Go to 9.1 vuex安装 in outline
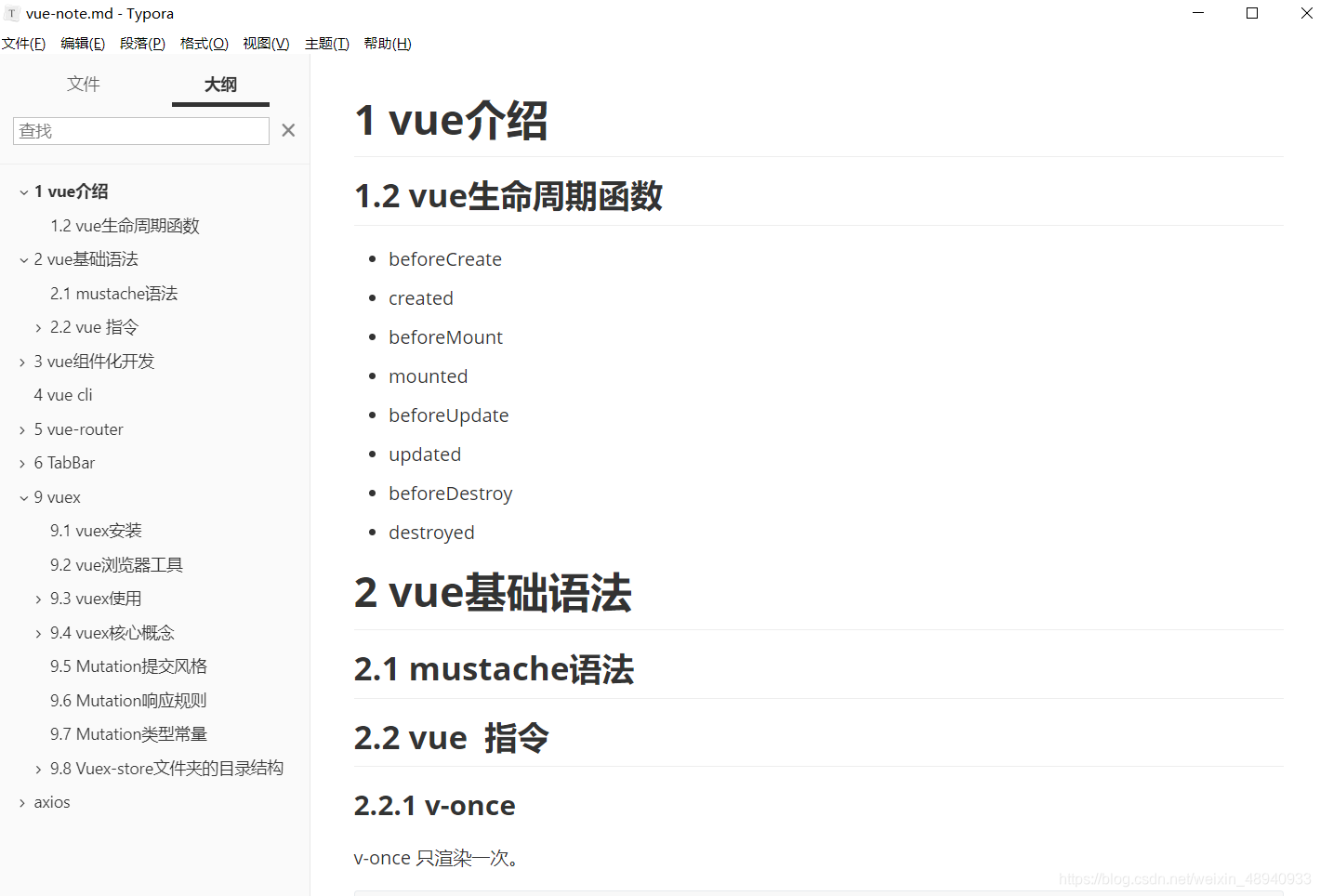1320x896 pixels. 96,531
